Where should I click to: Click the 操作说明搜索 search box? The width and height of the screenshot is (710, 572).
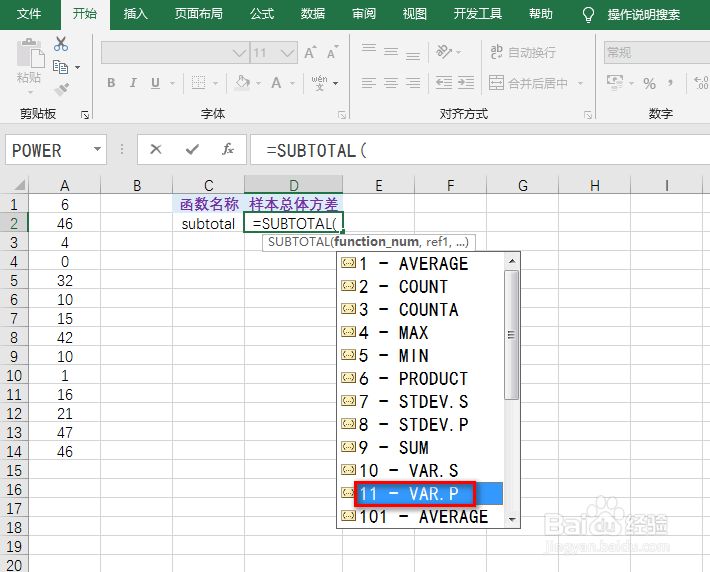click(x=643, y=15)
